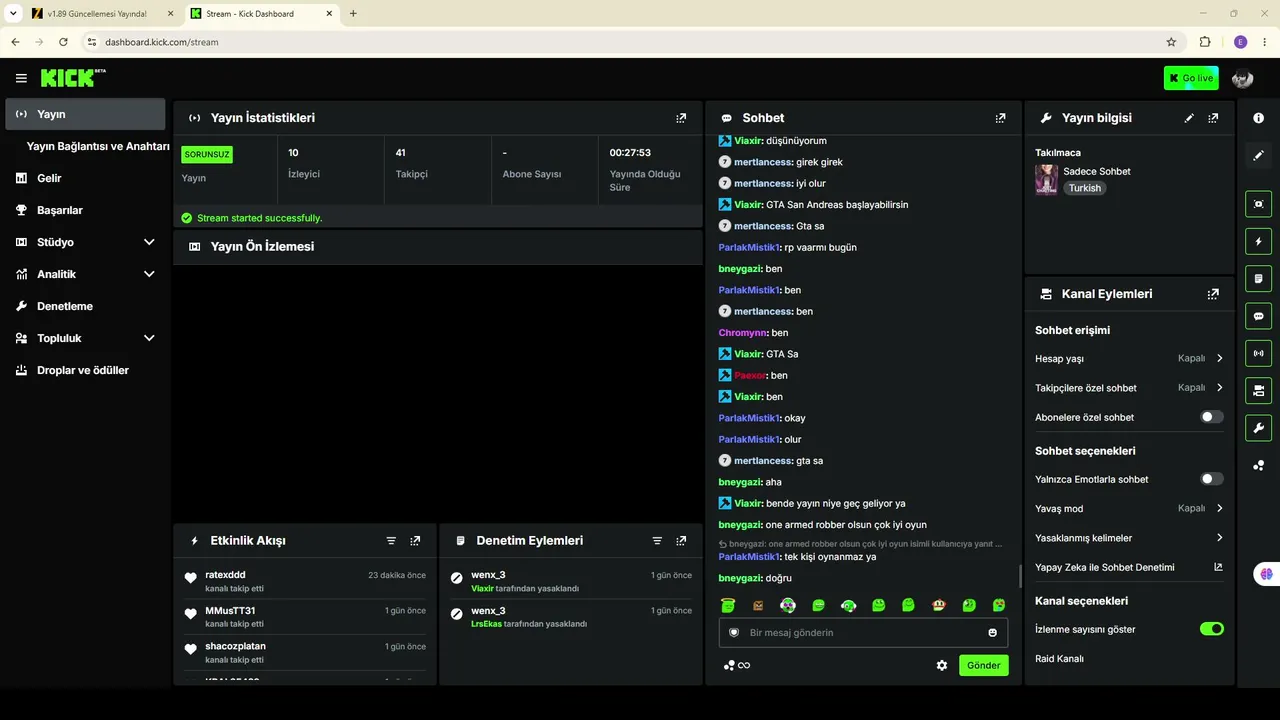Click the pencil edit icon in right rail
The width and height of the screenshot is (1280, 720).
click(x=1258, y=155)
